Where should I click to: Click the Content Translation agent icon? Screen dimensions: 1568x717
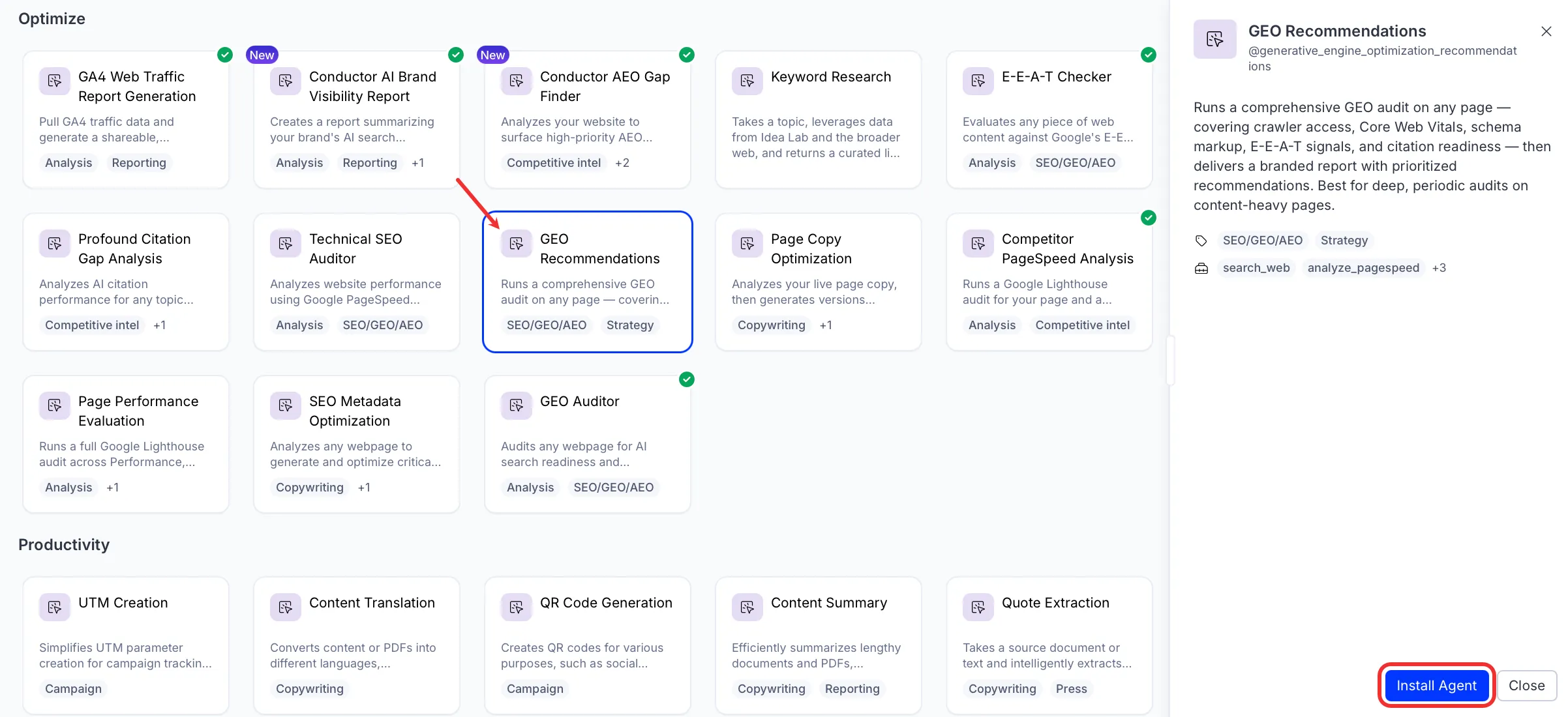coord(286,607)
